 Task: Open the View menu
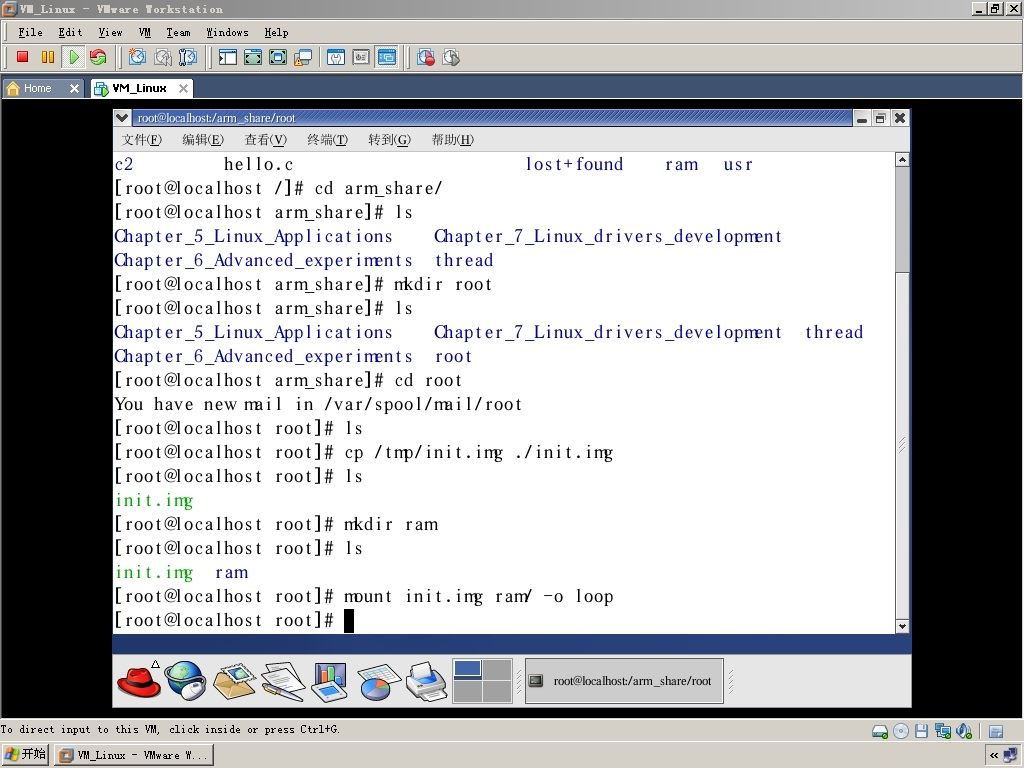pyautogui.click(x=110, y=32)
